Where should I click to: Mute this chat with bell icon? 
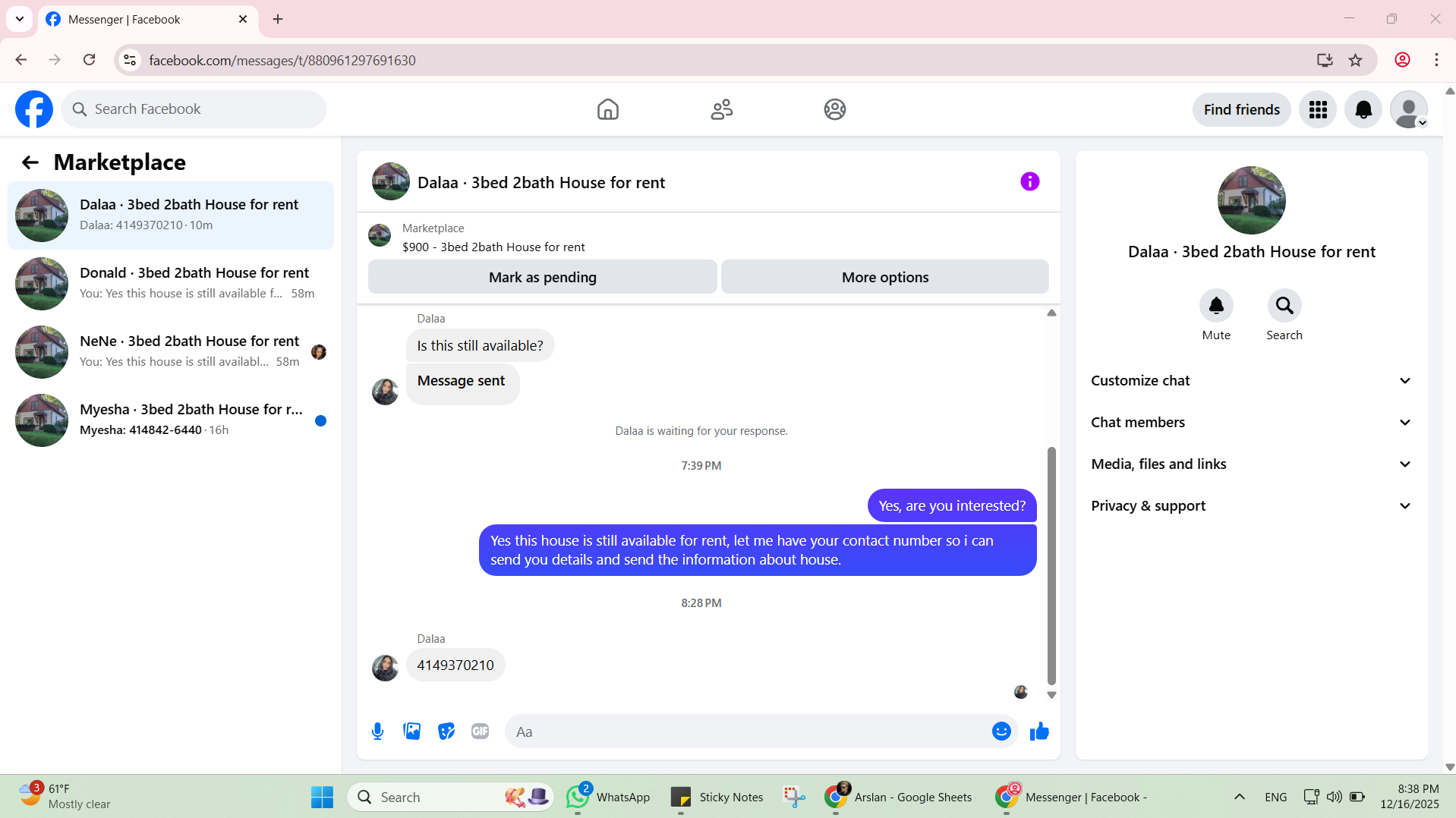[x=1216, y=306]
